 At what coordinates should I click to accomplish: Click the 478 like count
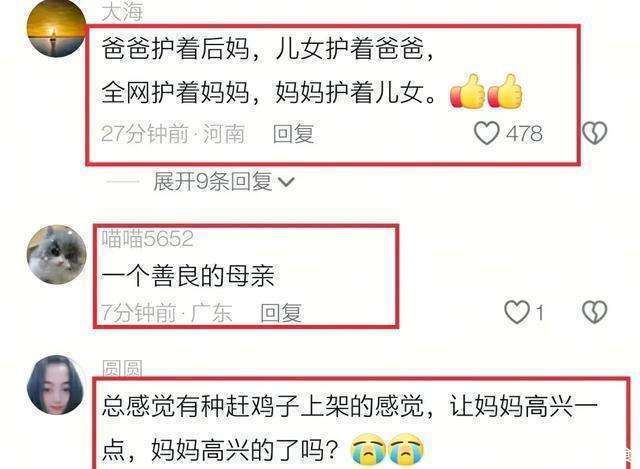pyautogui.click(x=524, y=133)
